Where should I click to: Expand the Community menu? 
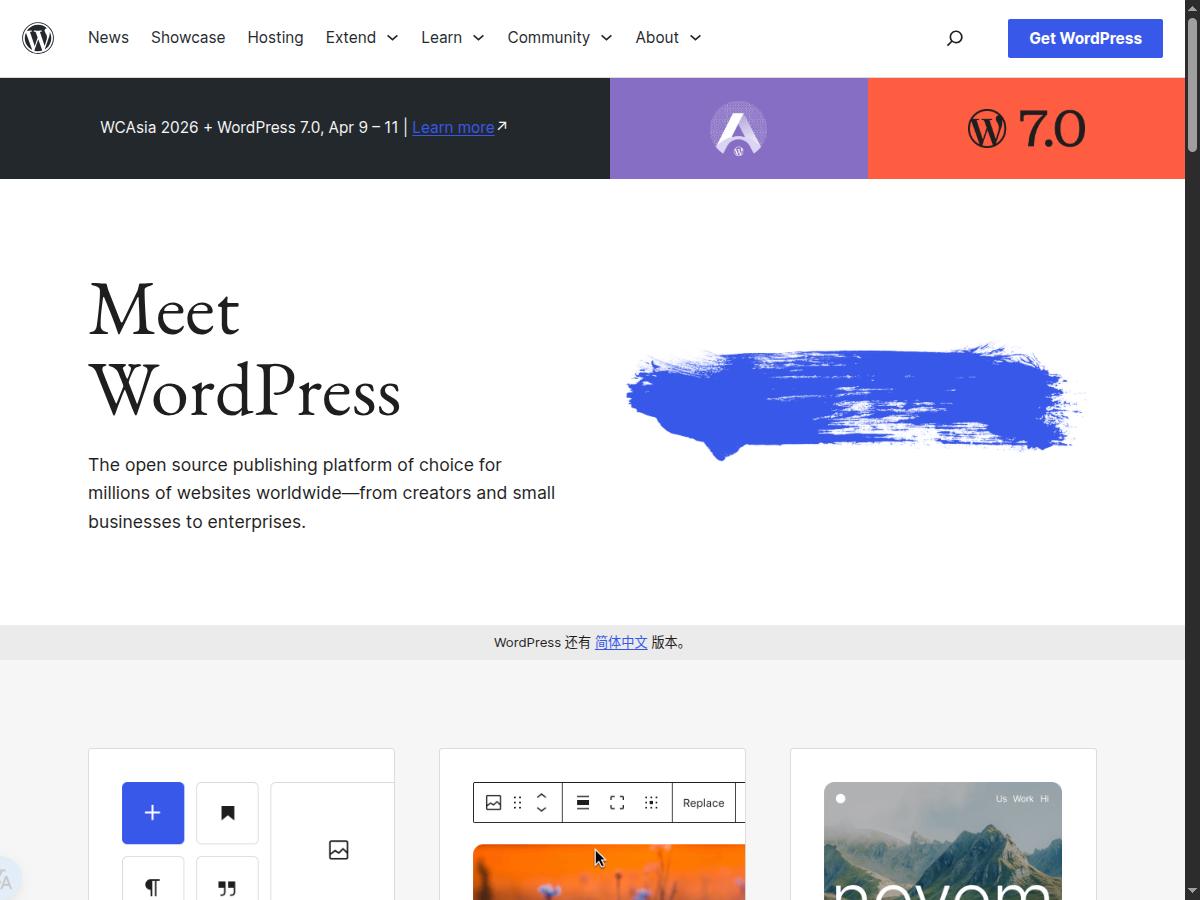click(x=558, y=37)
